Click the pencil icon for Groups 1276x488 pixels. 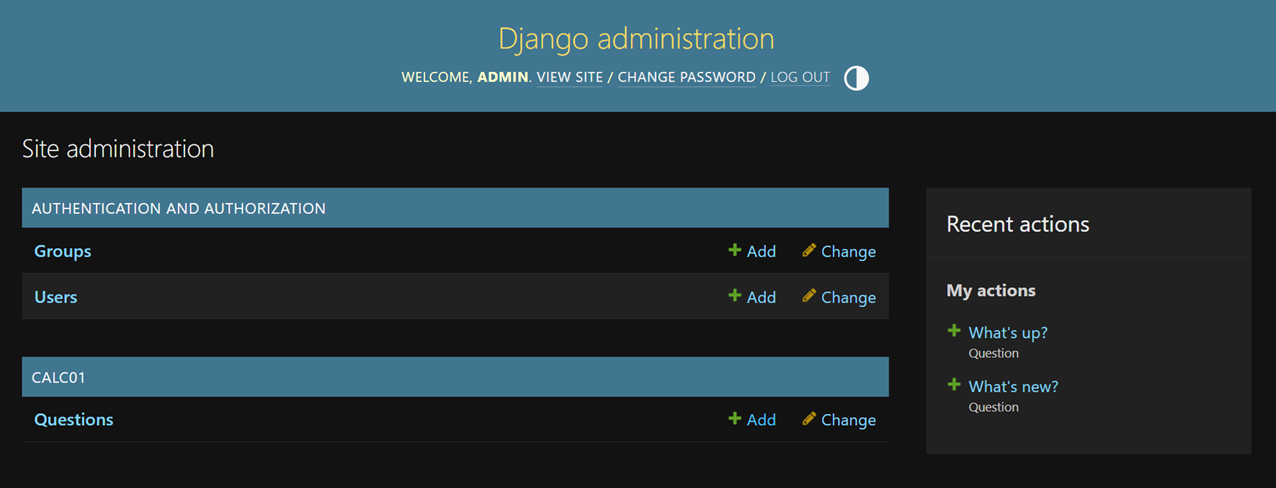pos(809,251)
